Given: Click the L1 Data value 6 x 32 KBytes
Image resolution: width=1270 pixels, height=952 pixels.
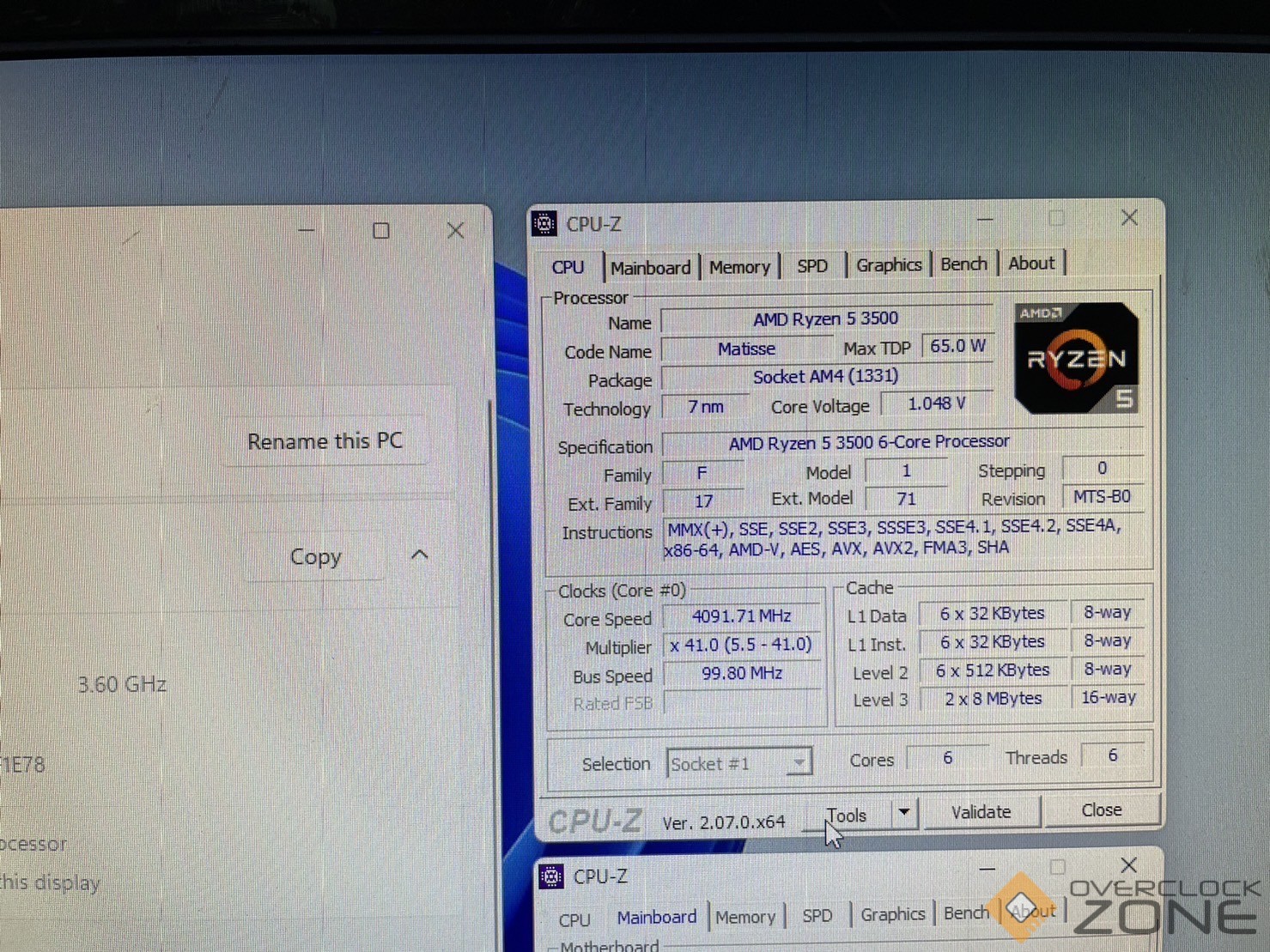Looking at the screenshot, I should (992, 614).
